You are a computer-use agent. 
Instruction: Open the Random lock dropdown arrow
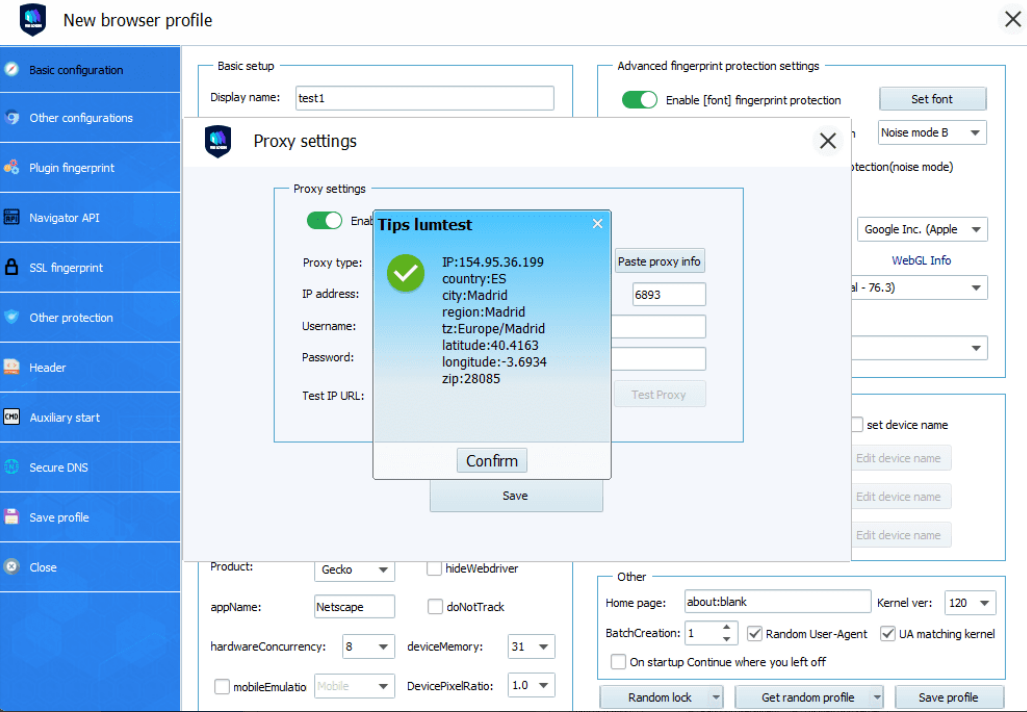click(716, 698)
